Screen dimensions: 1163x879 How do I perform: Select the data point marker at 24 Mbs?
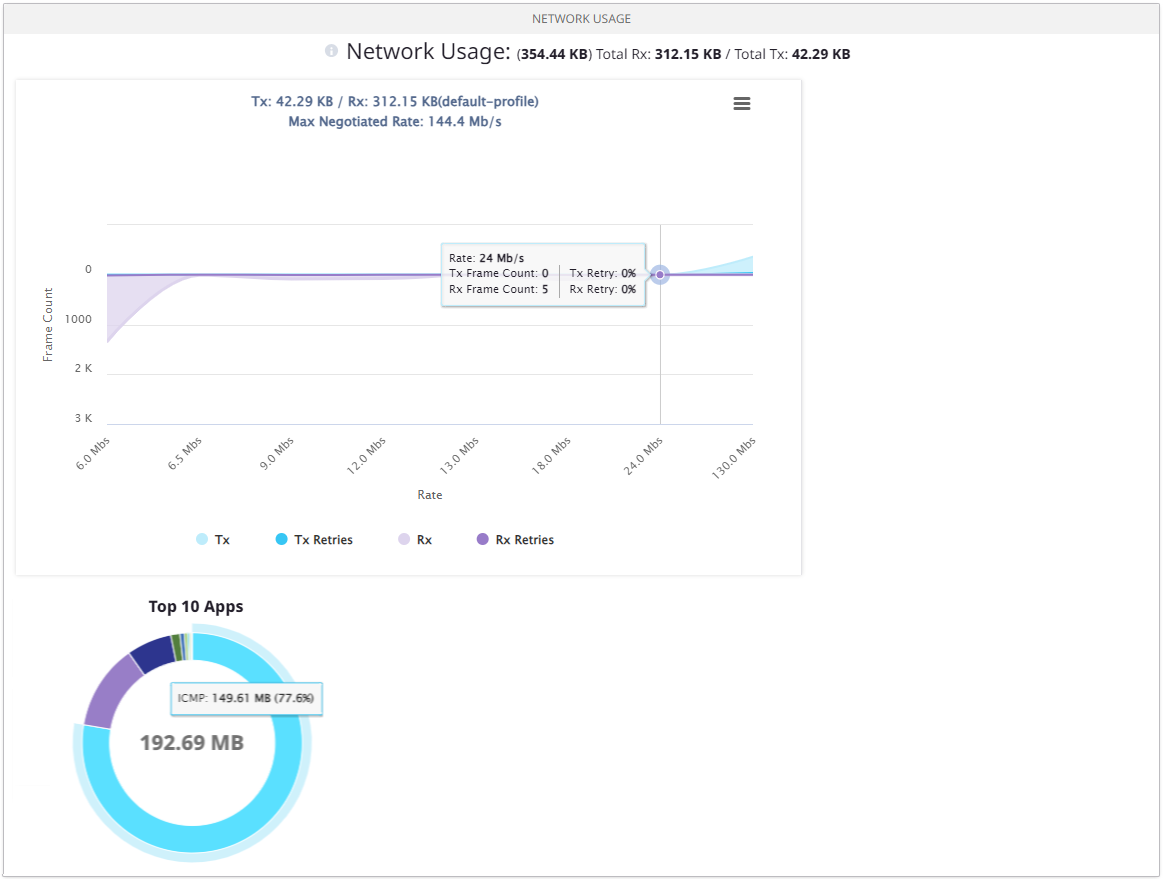pyautogui.click(x=659, y=274)
